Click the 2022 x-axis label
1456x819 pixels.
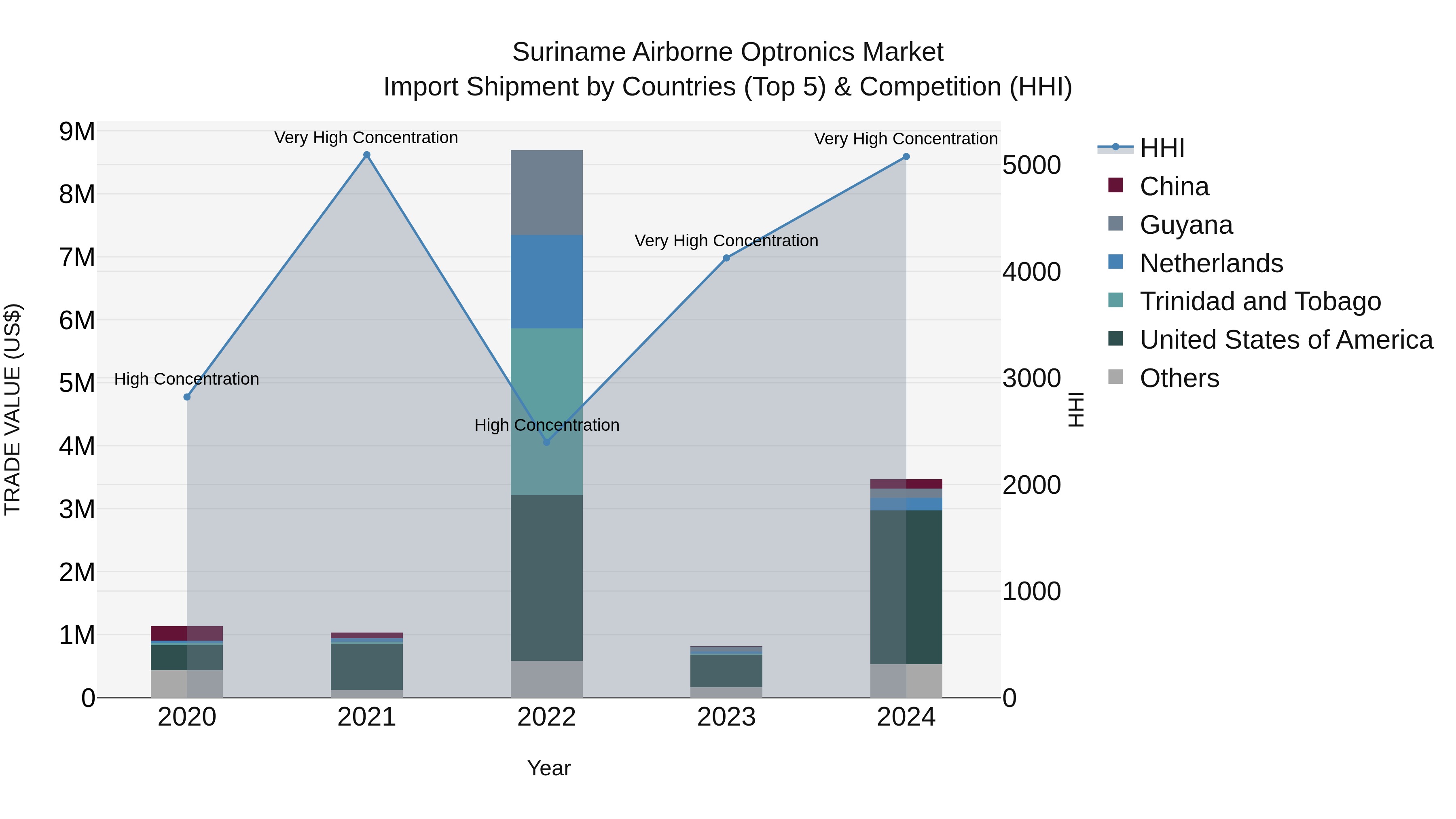coord(546,717)
